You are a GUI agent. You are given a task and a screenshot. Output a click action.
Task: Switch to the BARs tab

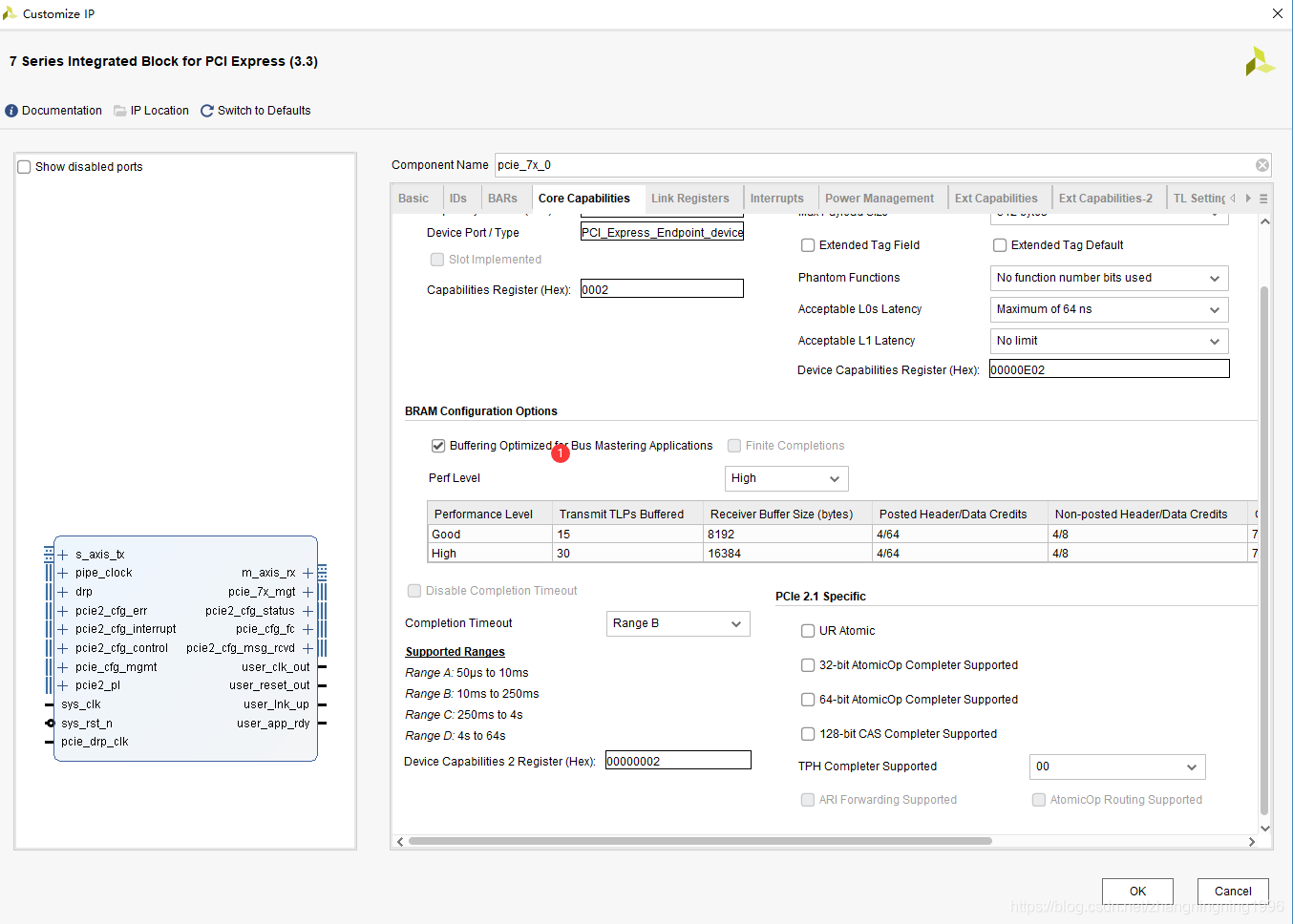[x=502, y=199]
